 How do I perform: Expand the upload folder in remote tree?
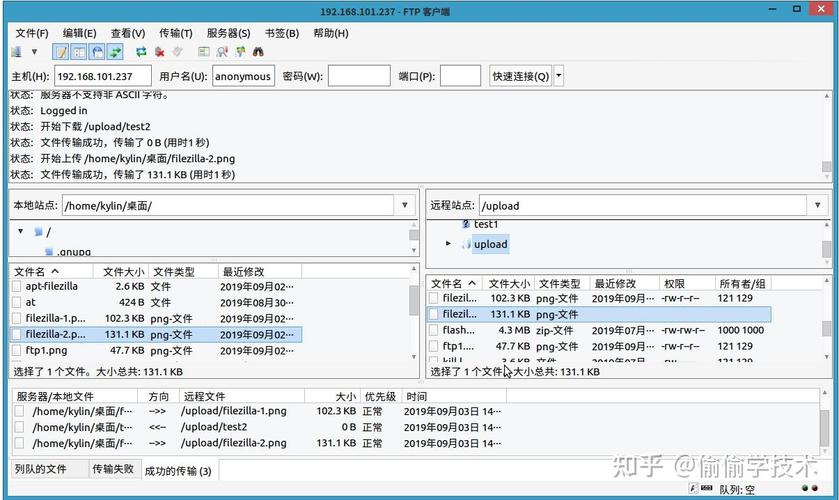pyautogui.click(x=449, y=244)
